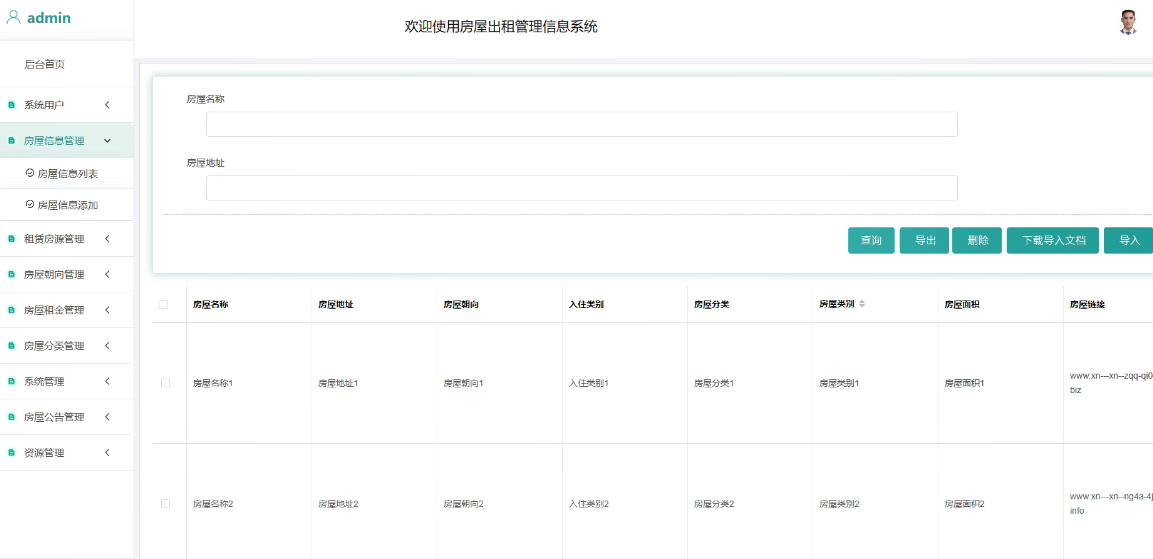Expand the 房屋分类管理 chevron
The image size is (1153, 559).
[107, 346]
